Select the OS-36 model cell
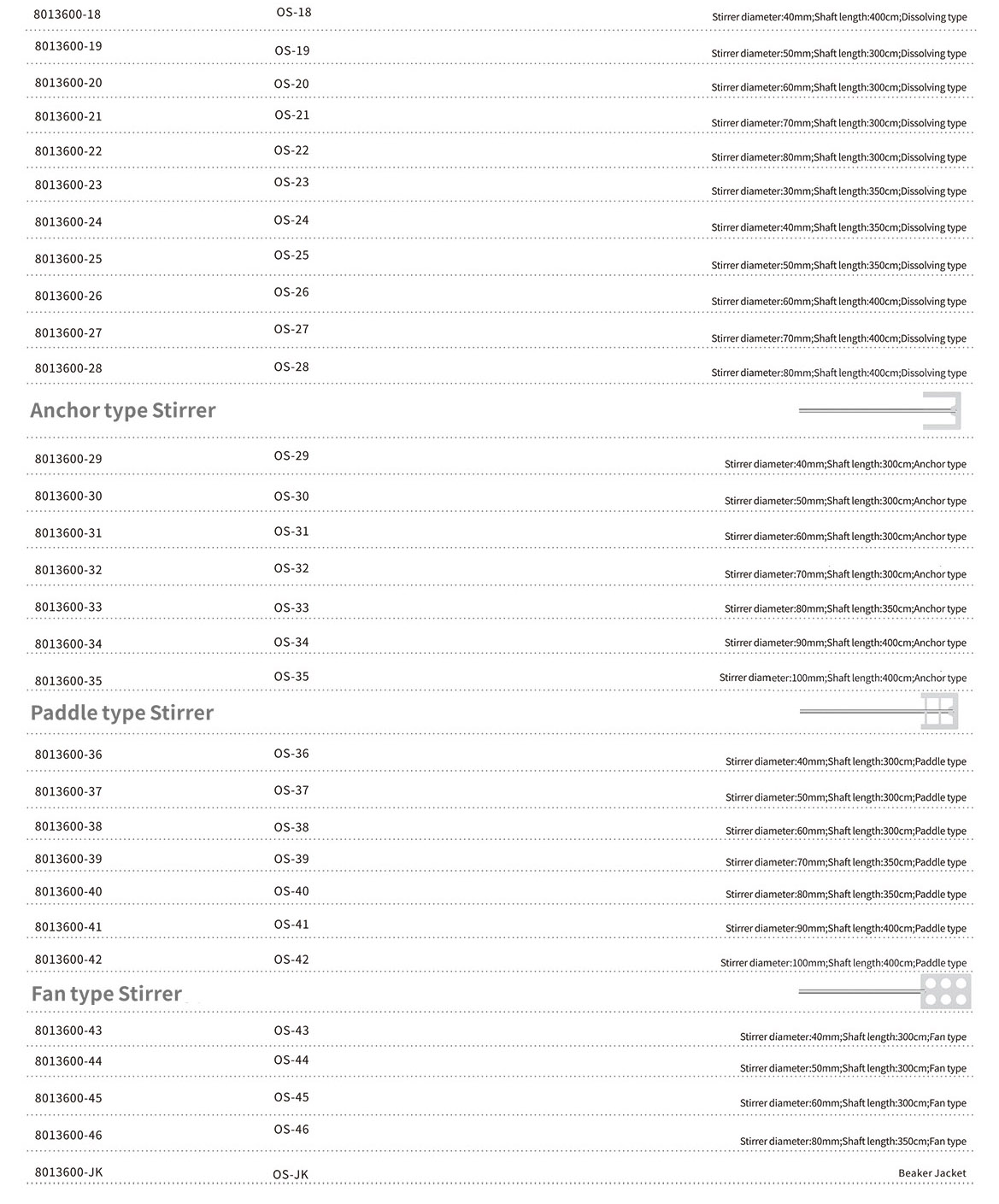This screenshot has width=999, height=1204. coord(291,754)
